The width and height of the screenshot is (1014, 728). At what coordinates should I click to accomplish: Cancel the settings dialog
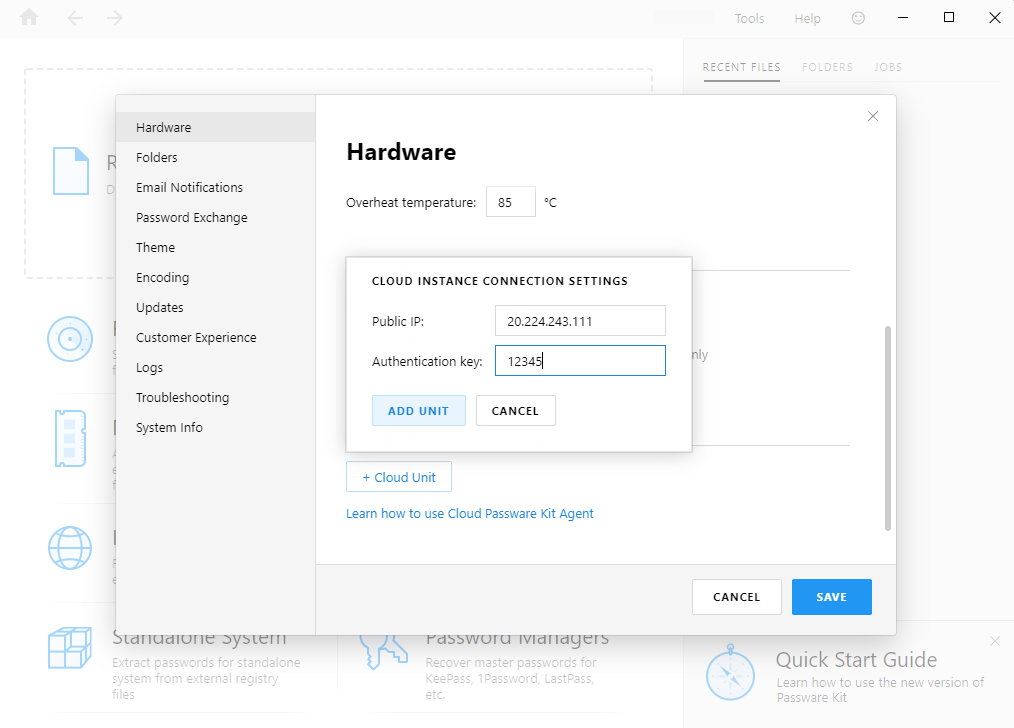[x=737, y=597]
